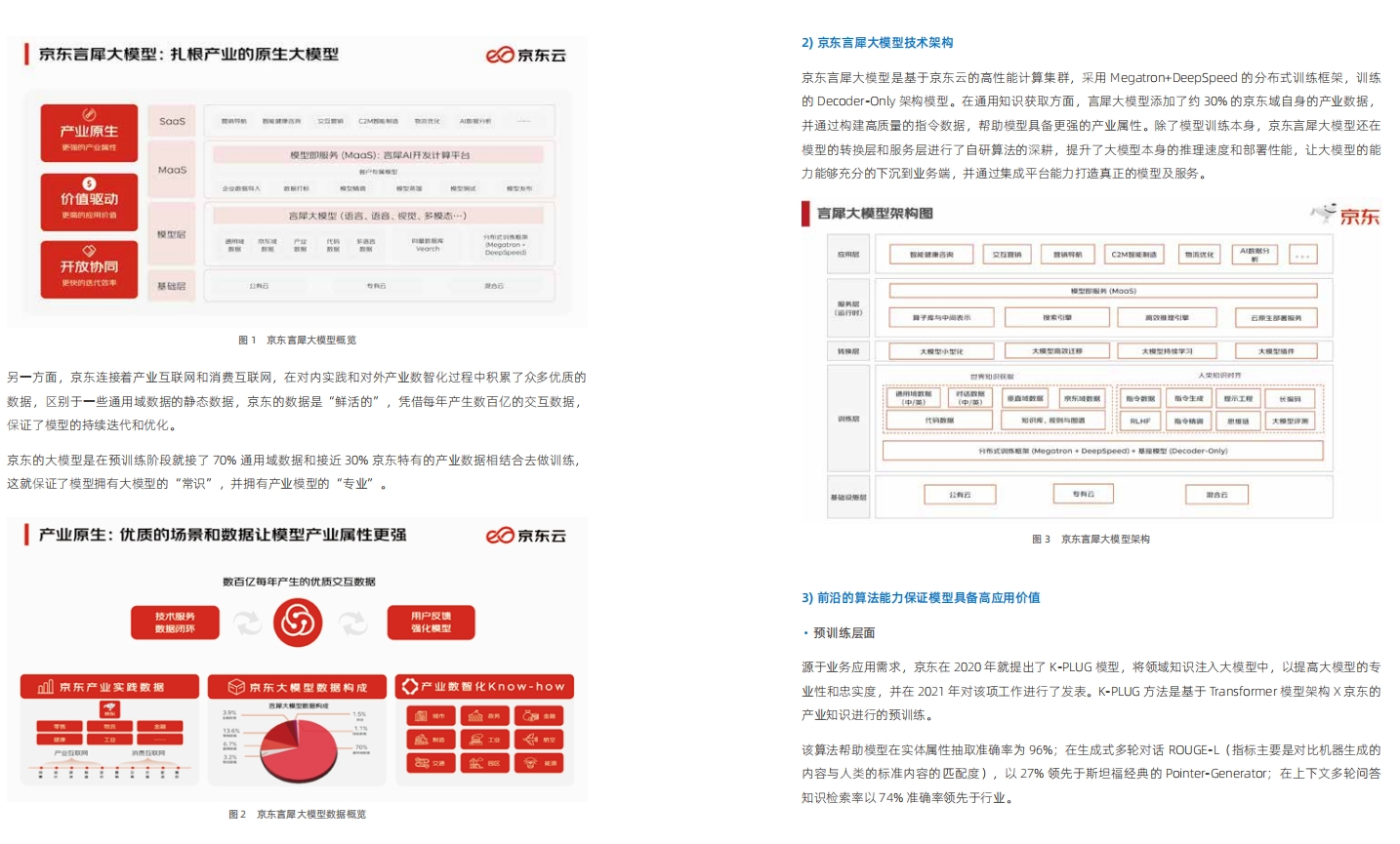Click the 模型即服务 (MaaS) pink banner in Figure 1

378,155
